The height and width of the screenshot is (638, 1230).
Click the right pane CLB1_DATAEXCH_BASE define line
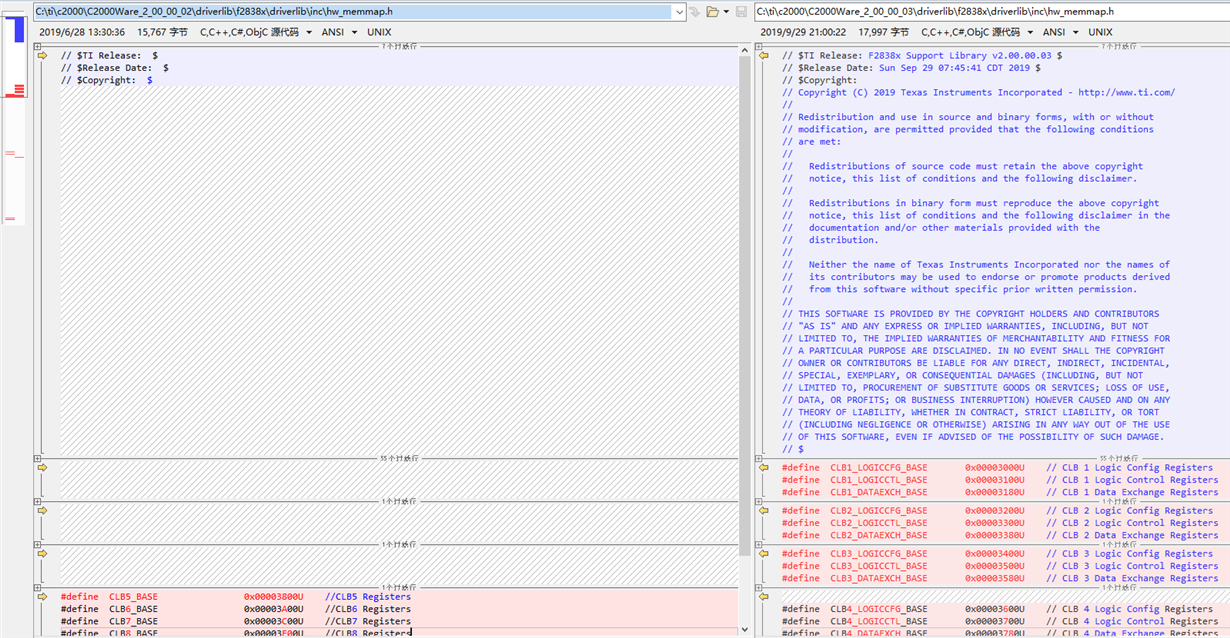pos(1000,492)
